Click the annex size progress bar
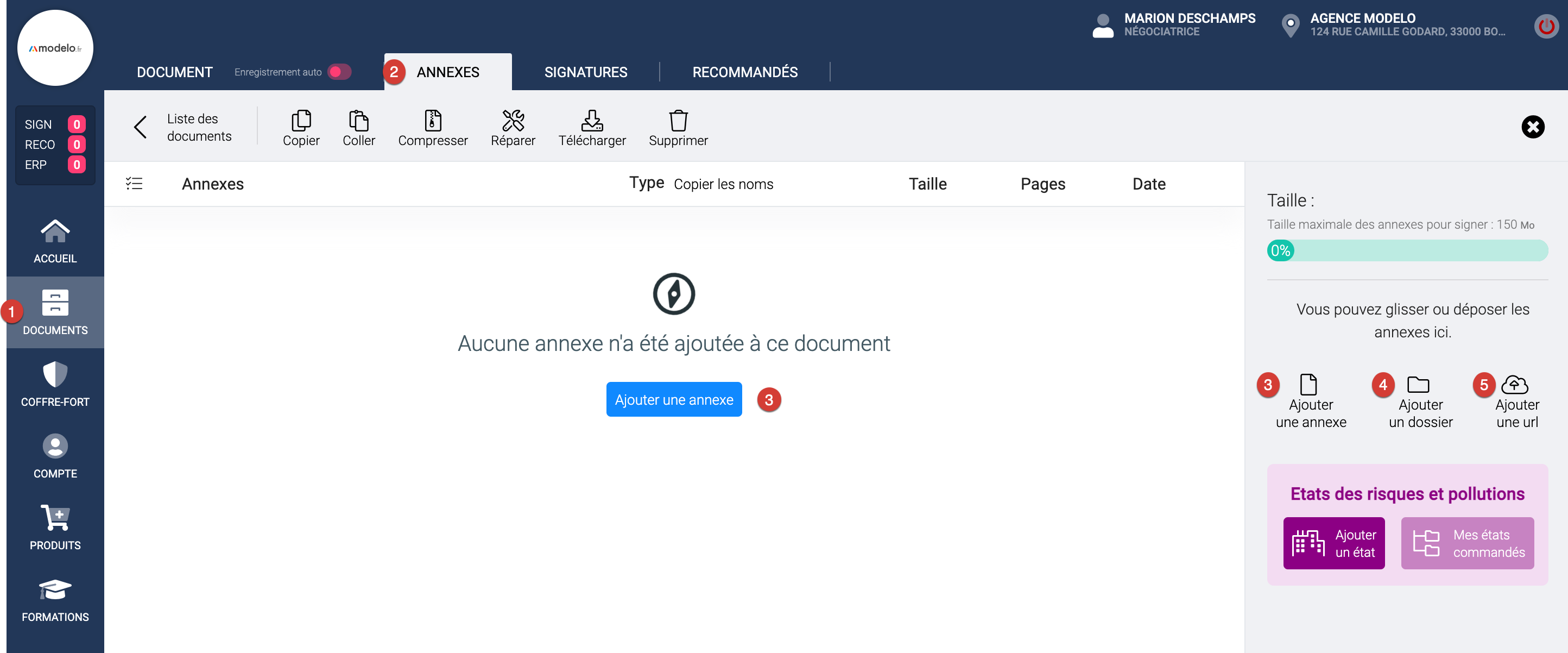This screenshot has width=1568, height=653. coord(1407,250)
